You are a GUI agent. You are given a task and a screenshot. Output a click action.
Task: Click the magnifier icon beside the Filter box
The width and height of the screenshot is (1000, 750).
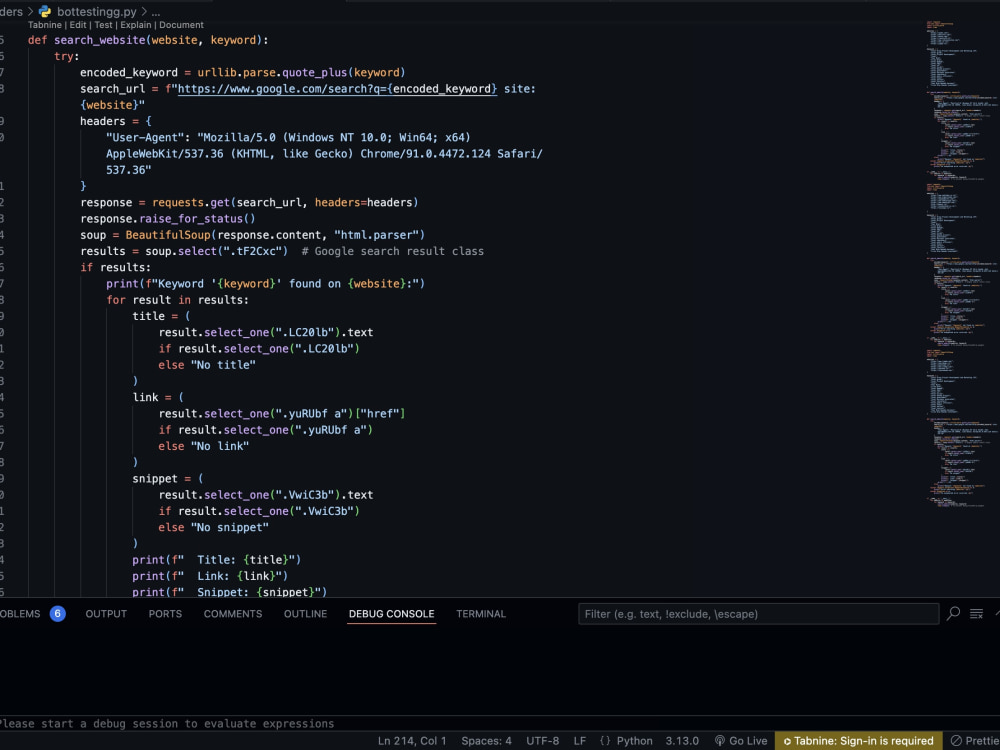(953, 614)
